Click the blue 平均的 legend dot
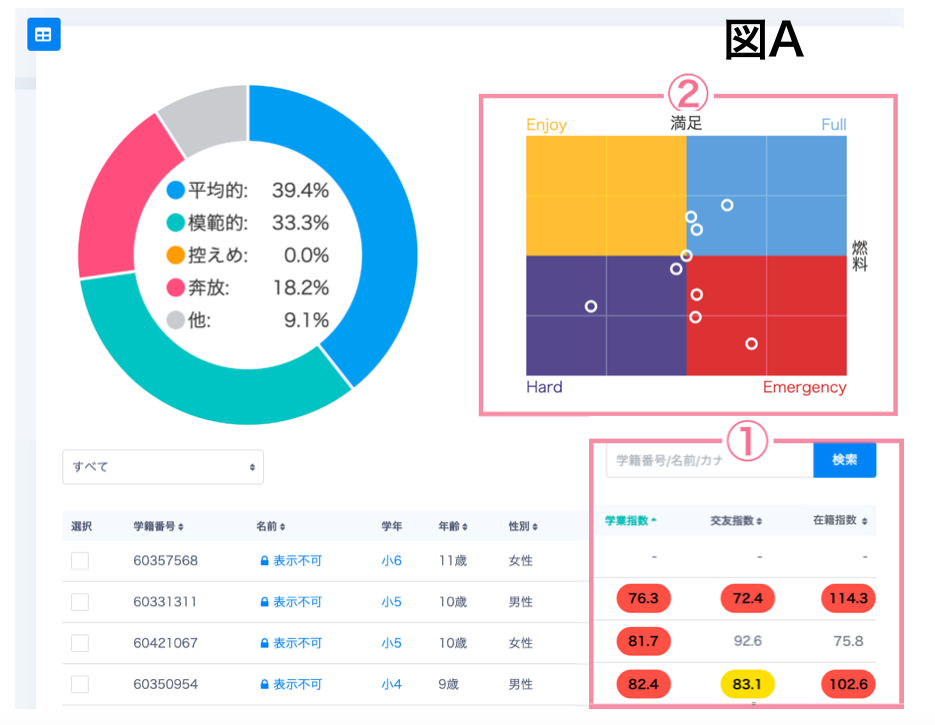The width and height of the screenshot is (935, 725). click(176, 190)
